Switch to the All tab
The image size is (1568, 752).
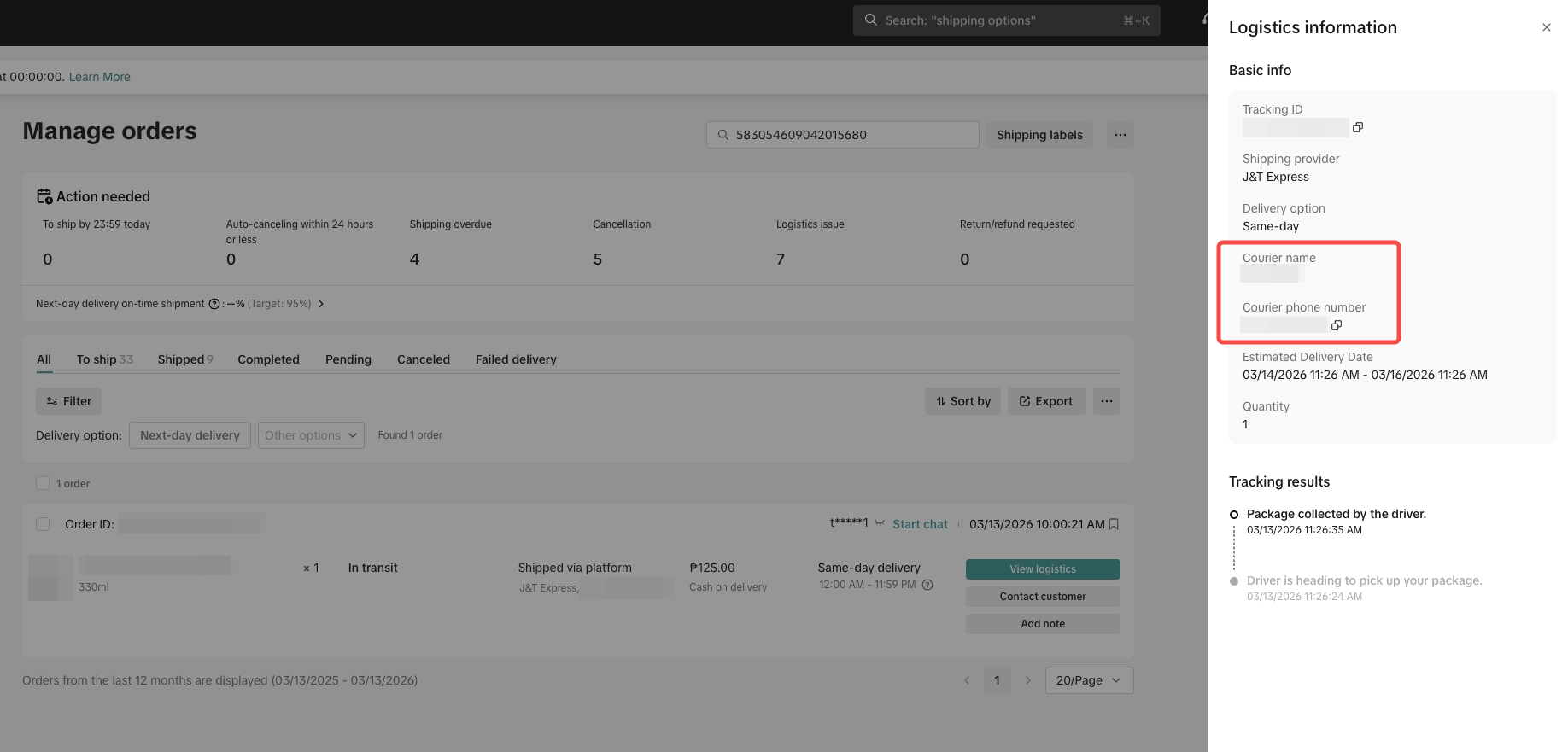click(x=44, y=359)
